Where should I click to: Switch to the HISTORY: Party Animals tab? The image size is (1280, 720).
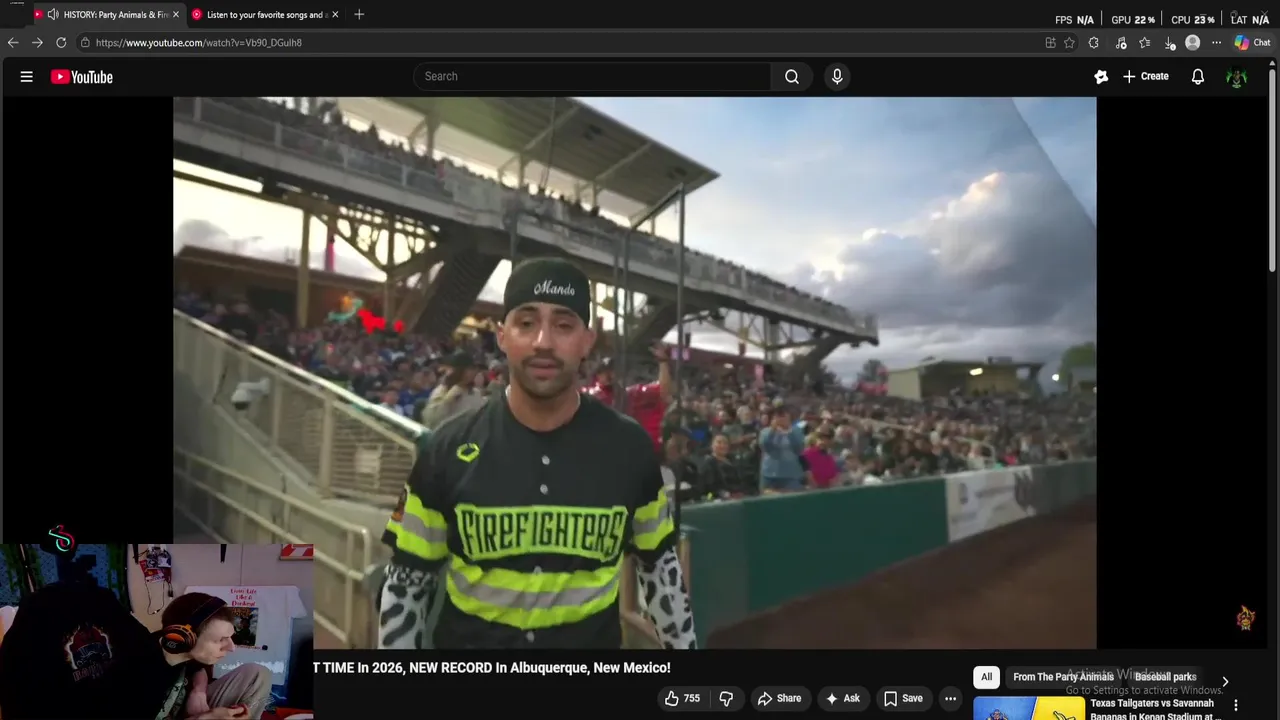(108, 15)
